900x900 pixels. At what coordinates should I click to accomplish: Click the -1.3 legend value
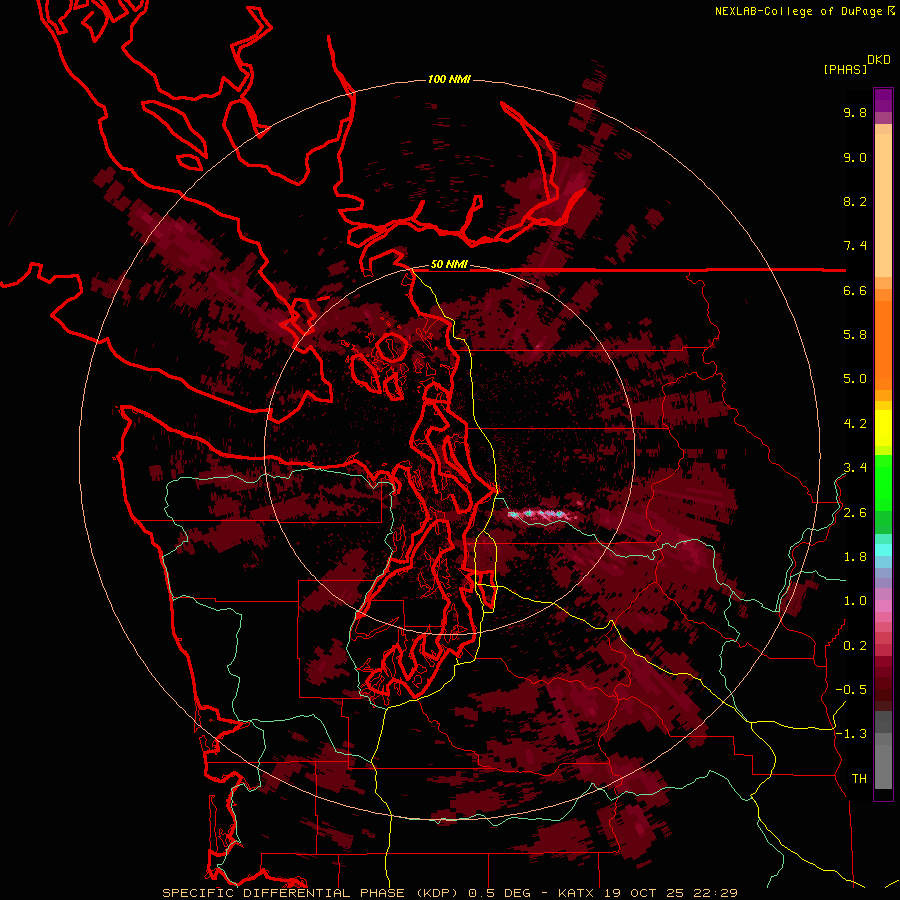point(851,734)
